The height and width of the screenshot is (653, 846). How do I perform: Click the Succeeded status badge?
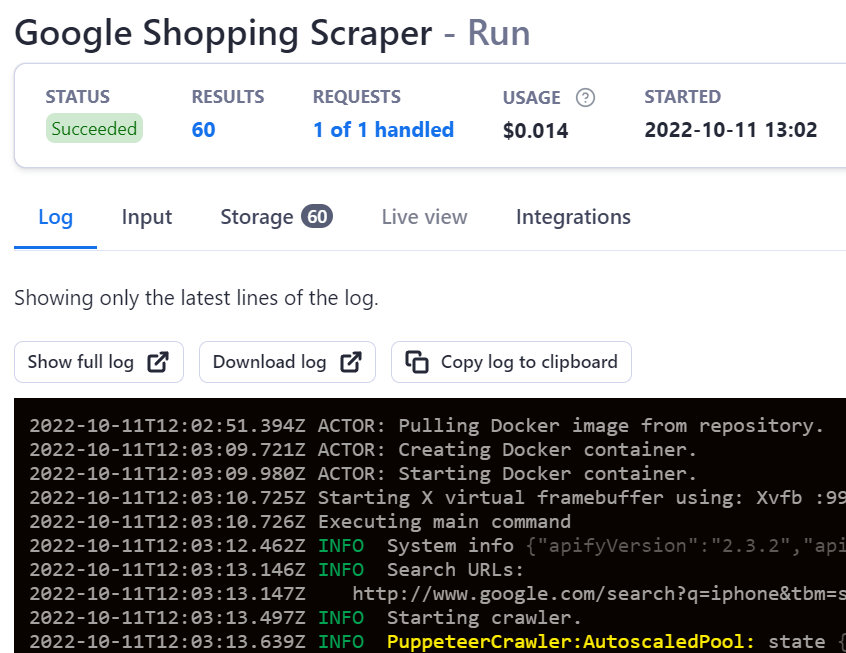pos(93,129)
